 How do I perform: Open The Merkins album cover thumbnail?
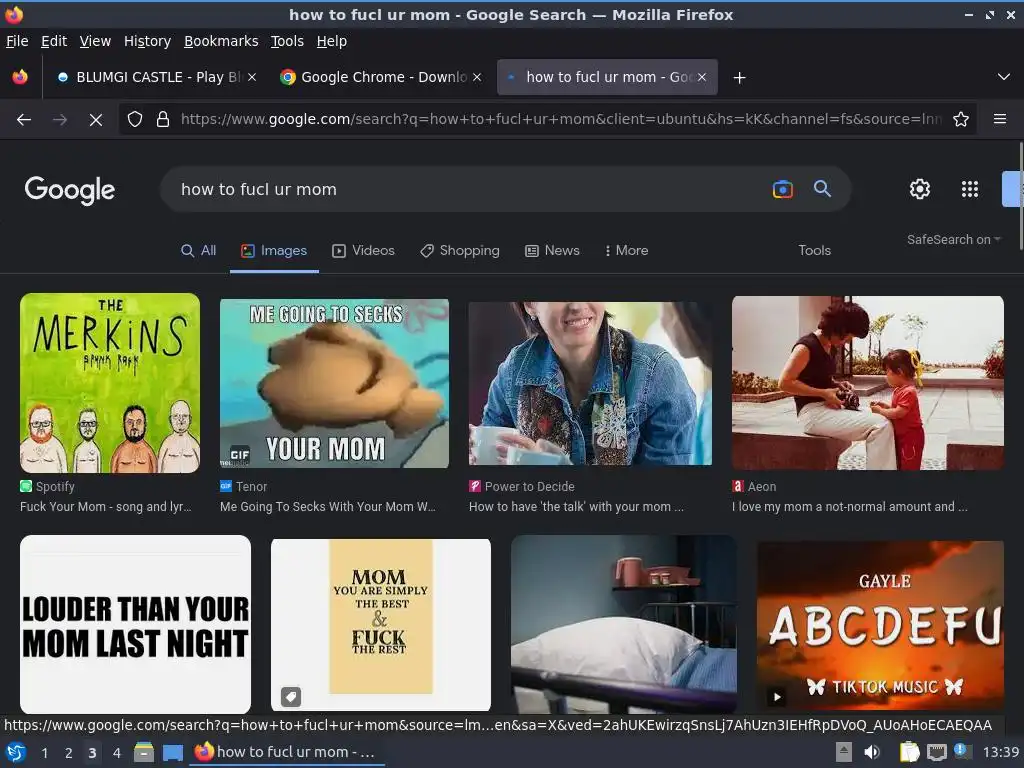click(110, 383)
